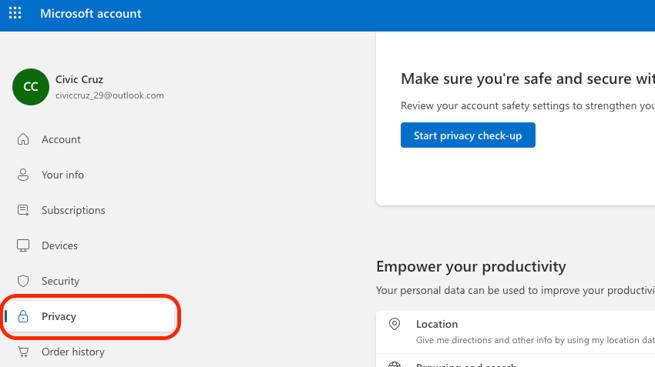Screen dimensions: 655x367
Task: Click the Make sure you're safe heading
Action: click(528, 78)
